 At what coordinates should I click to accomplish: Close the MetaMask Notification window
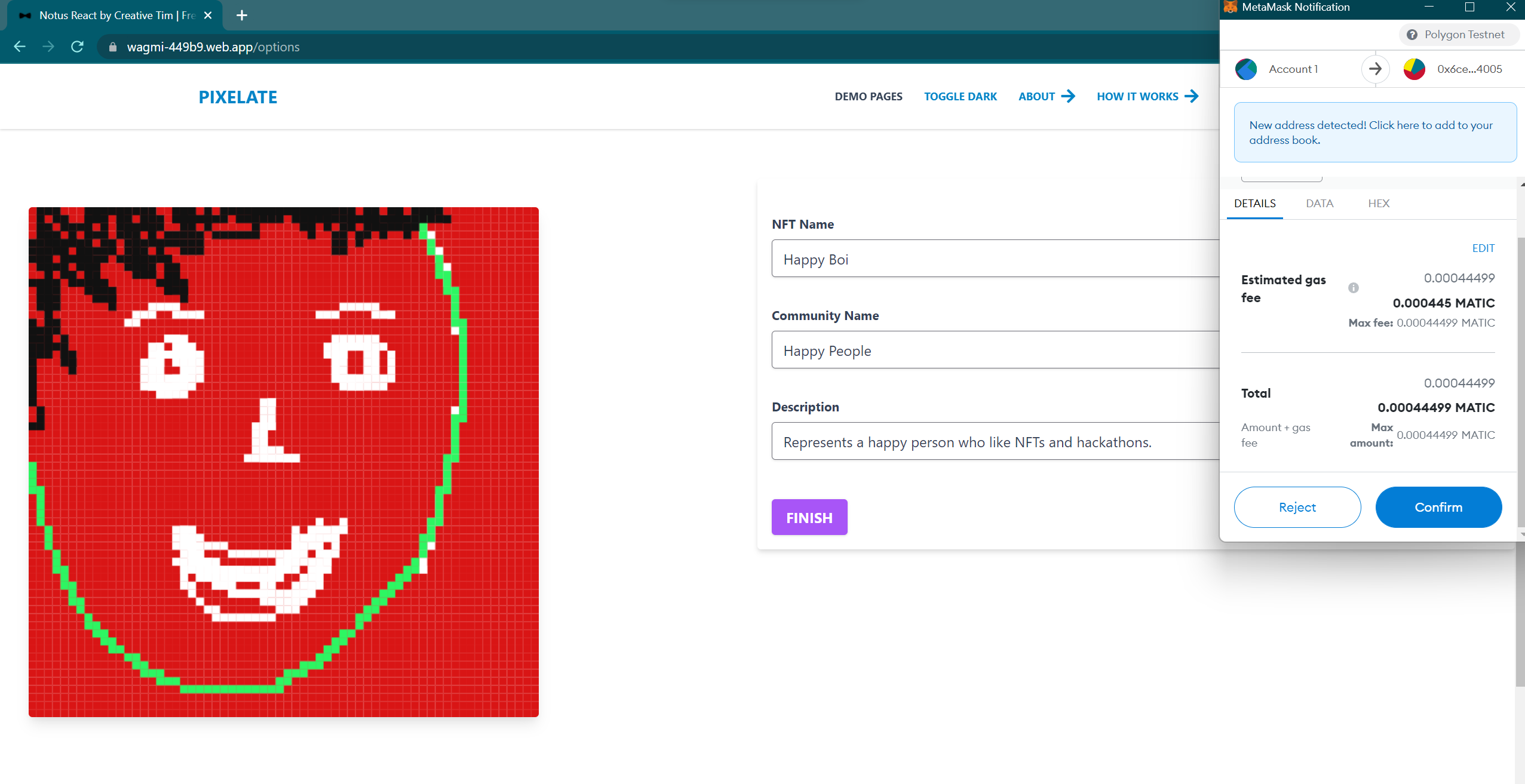[x=1510, y=7]
